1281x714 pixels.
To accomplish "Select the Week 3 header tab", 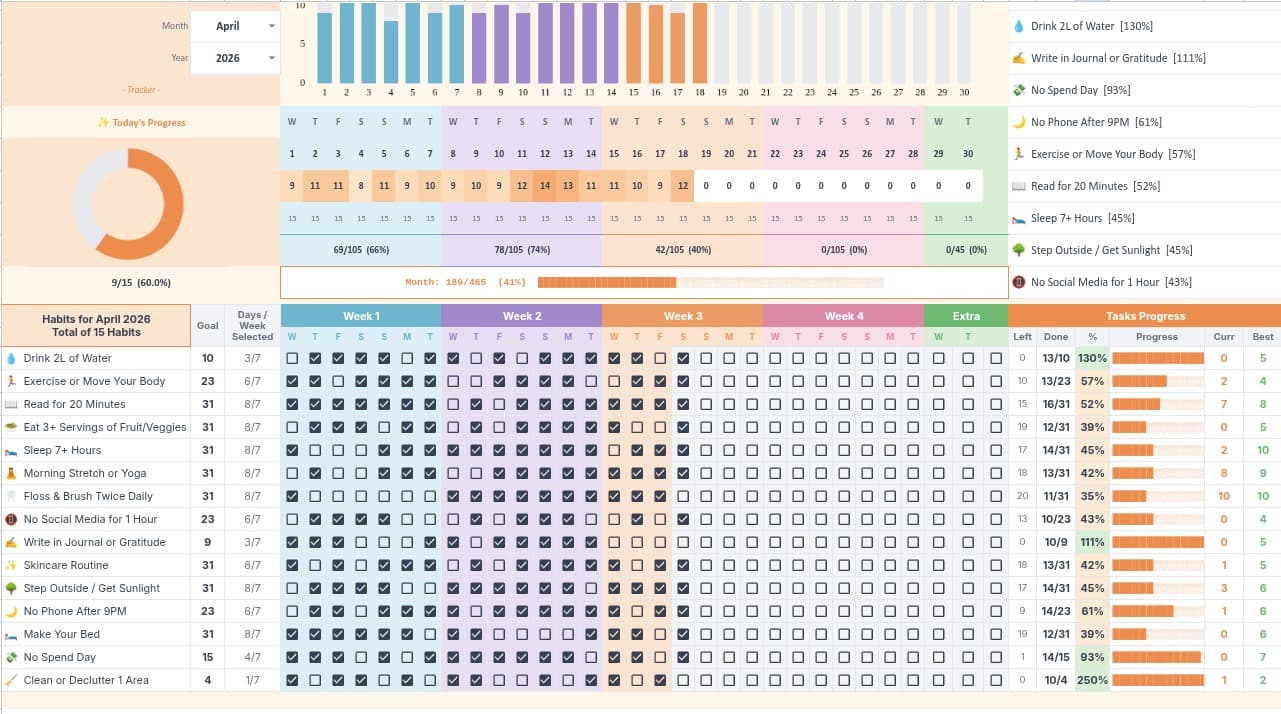I will tap(682, 315).
